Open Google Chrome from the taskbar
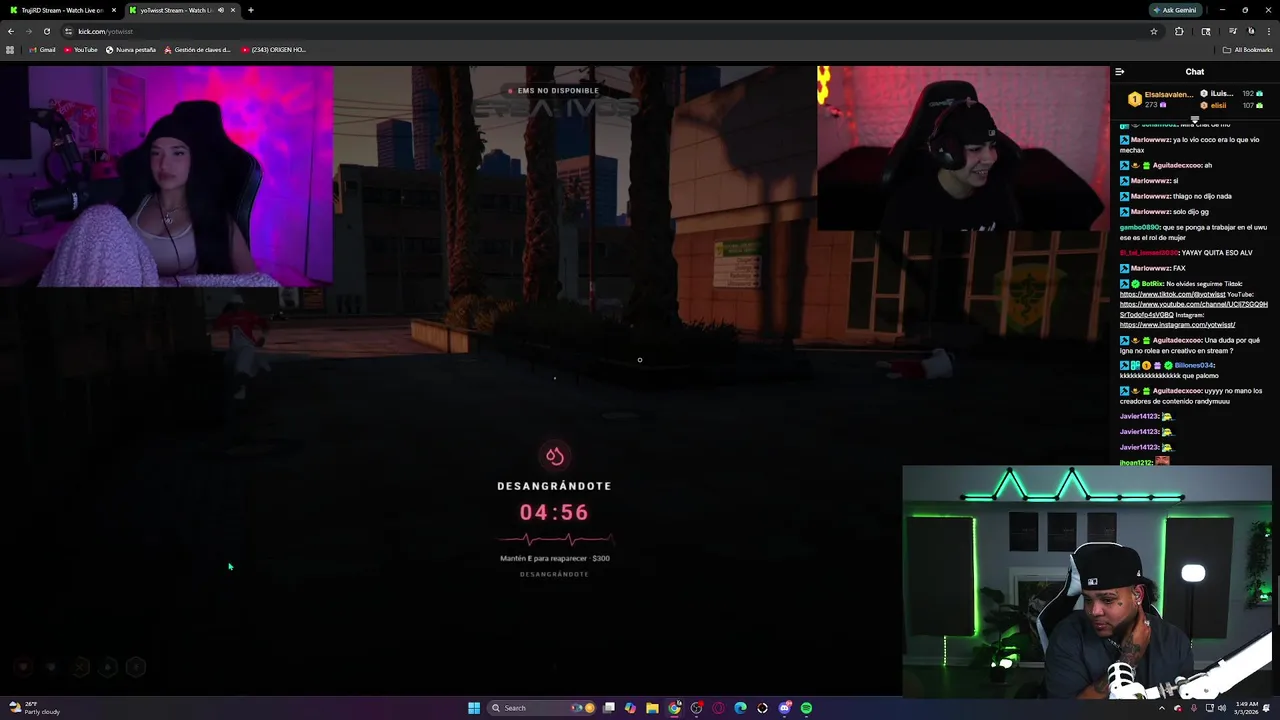The image size is (1280, 720). coord(674,708)
